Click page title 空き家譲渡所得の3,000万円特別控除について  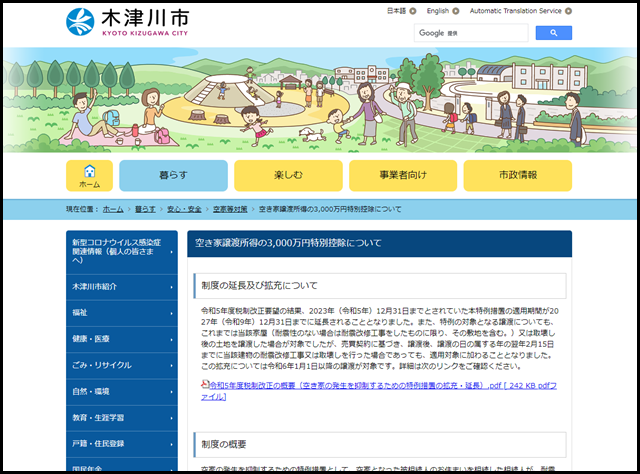coord(288,243)
